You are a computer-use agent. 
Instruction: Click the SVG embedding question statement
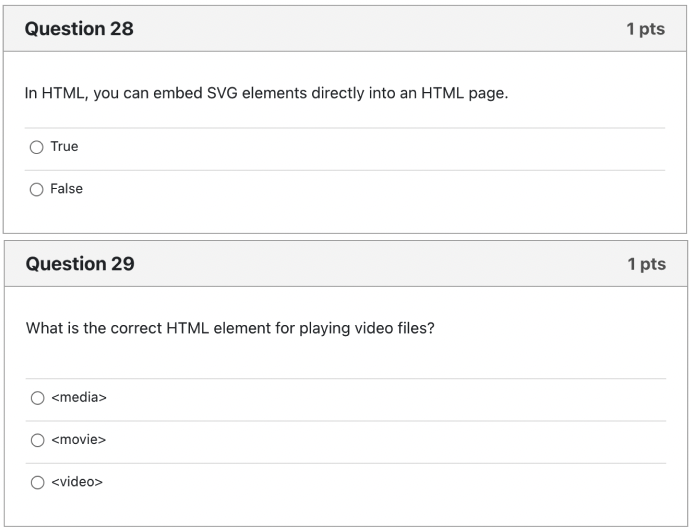(x=266, y=93)
